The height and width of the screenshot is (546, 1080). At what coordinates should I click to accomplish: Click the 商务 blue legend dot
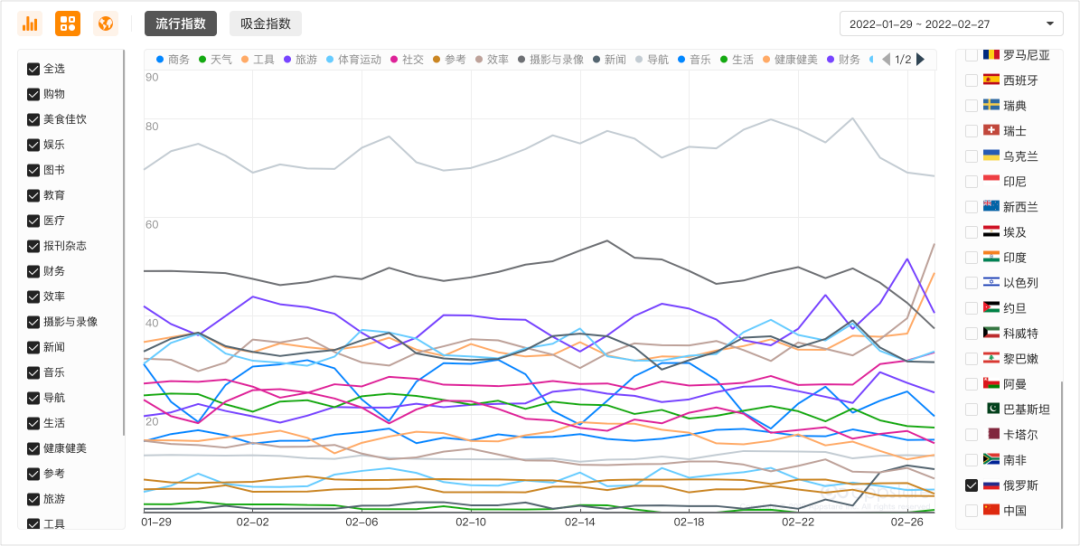pos(160,60)
